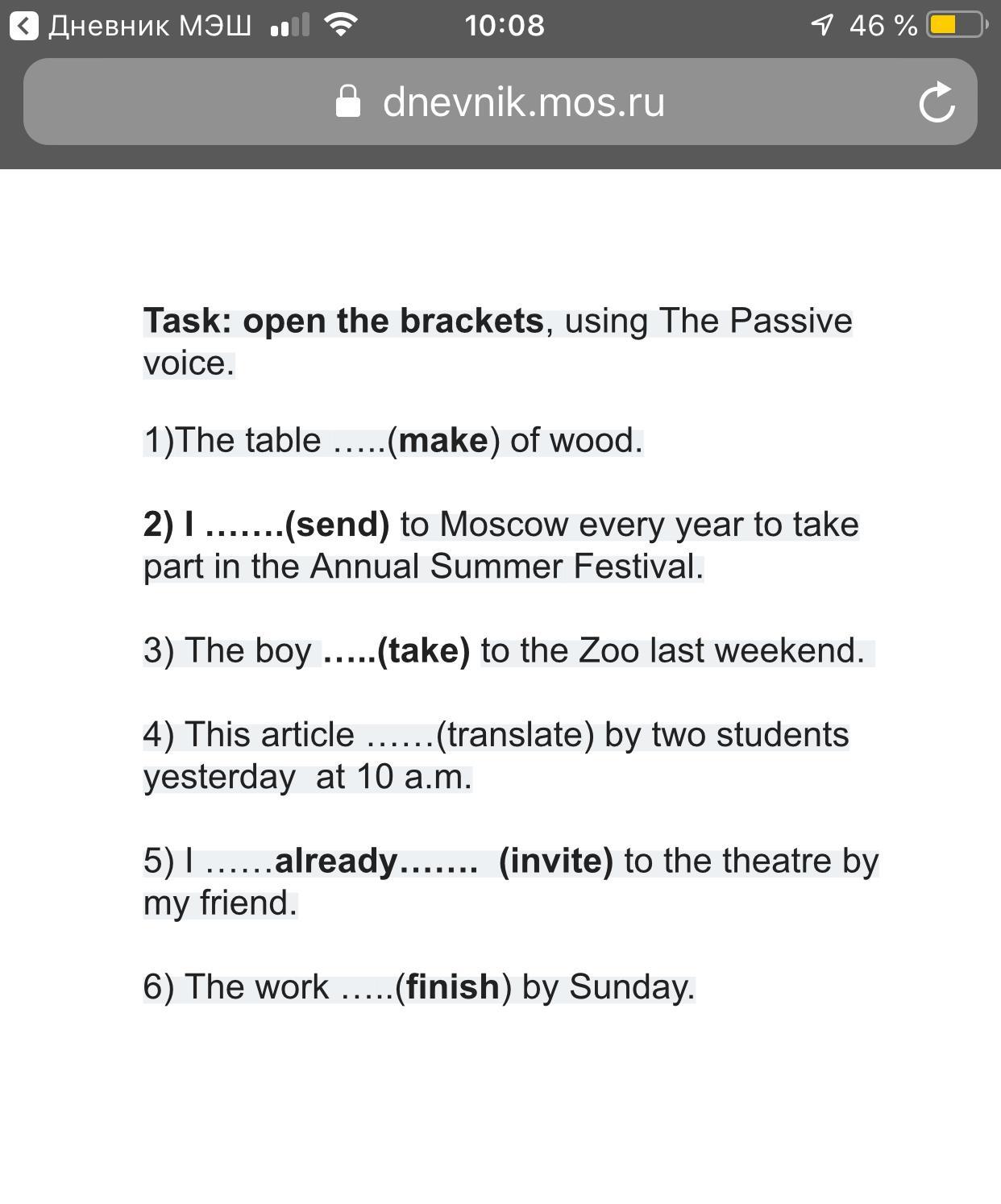Screen dimensions: 1001x1204
Task: Tap the padlock icon in address bar
Action: point(348,102)
